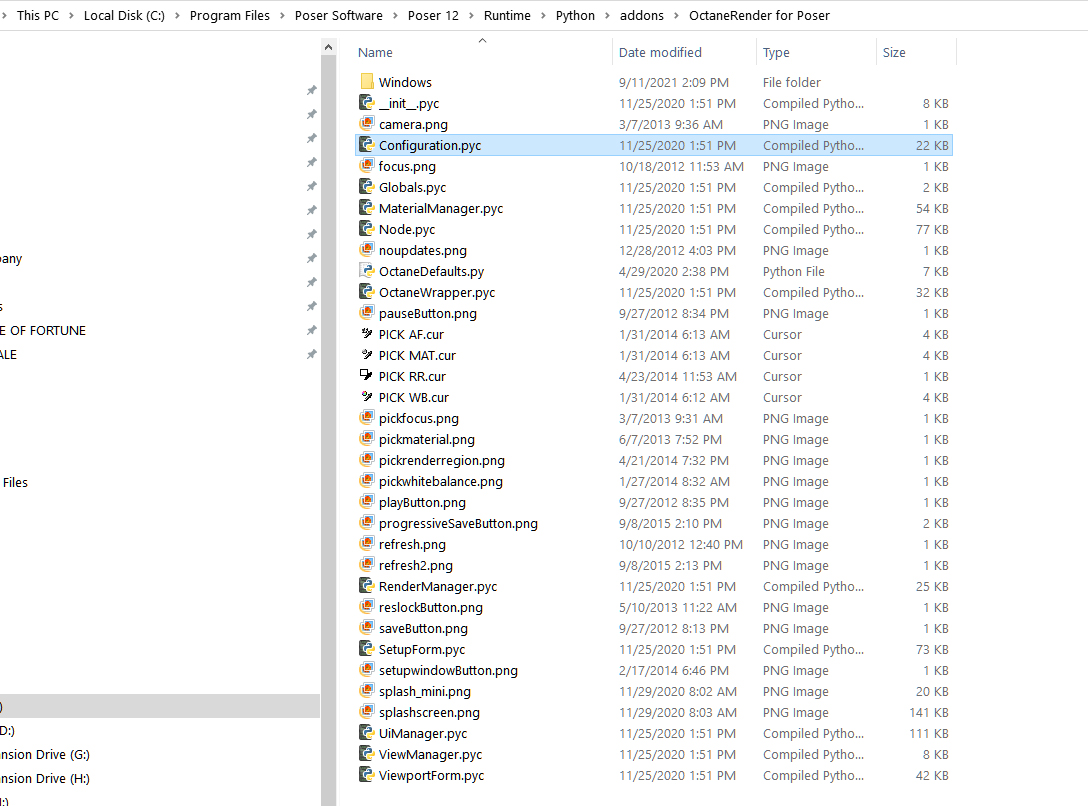1088x806 pixels.
Task: Expand breadcrumb arrow after Poser 12
Action: (471, 15)
